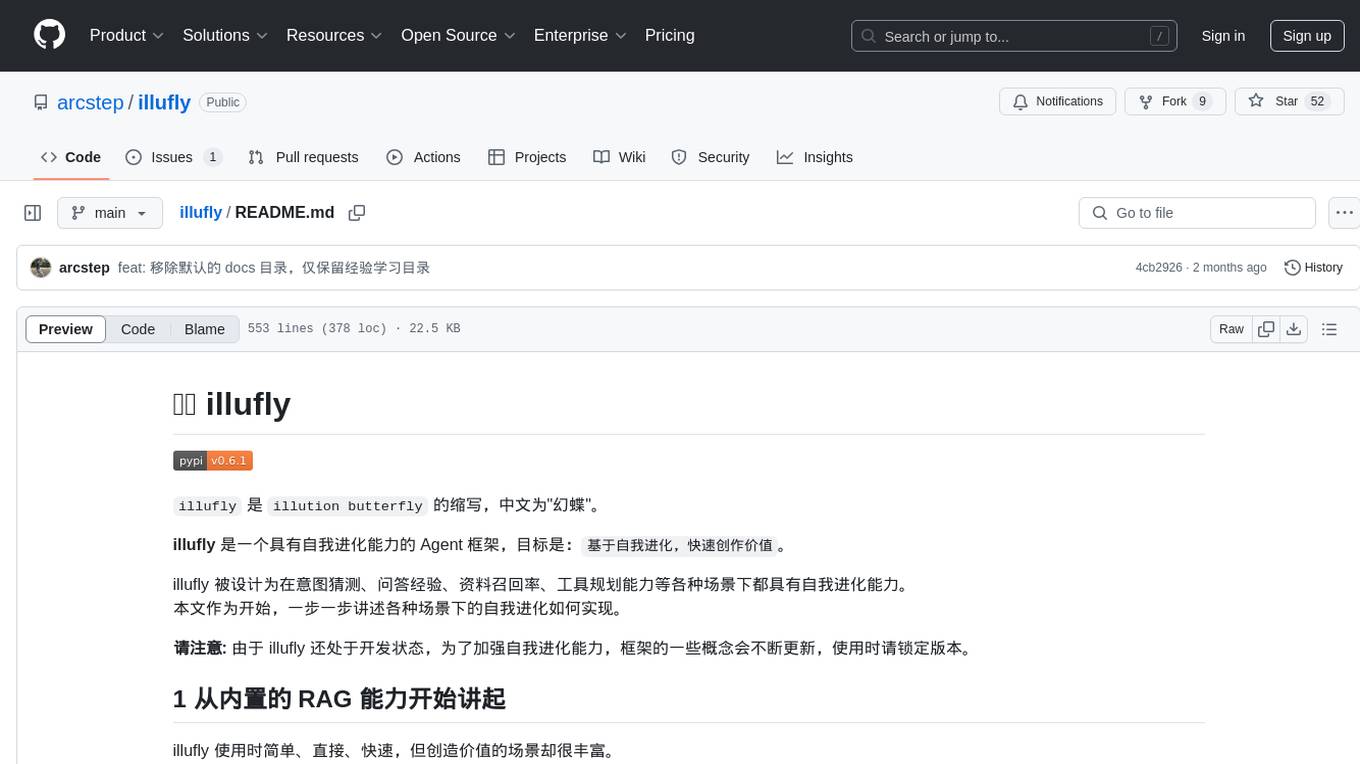Click the 553 lines file info text
1360x764 pixels.
[354, 329]
